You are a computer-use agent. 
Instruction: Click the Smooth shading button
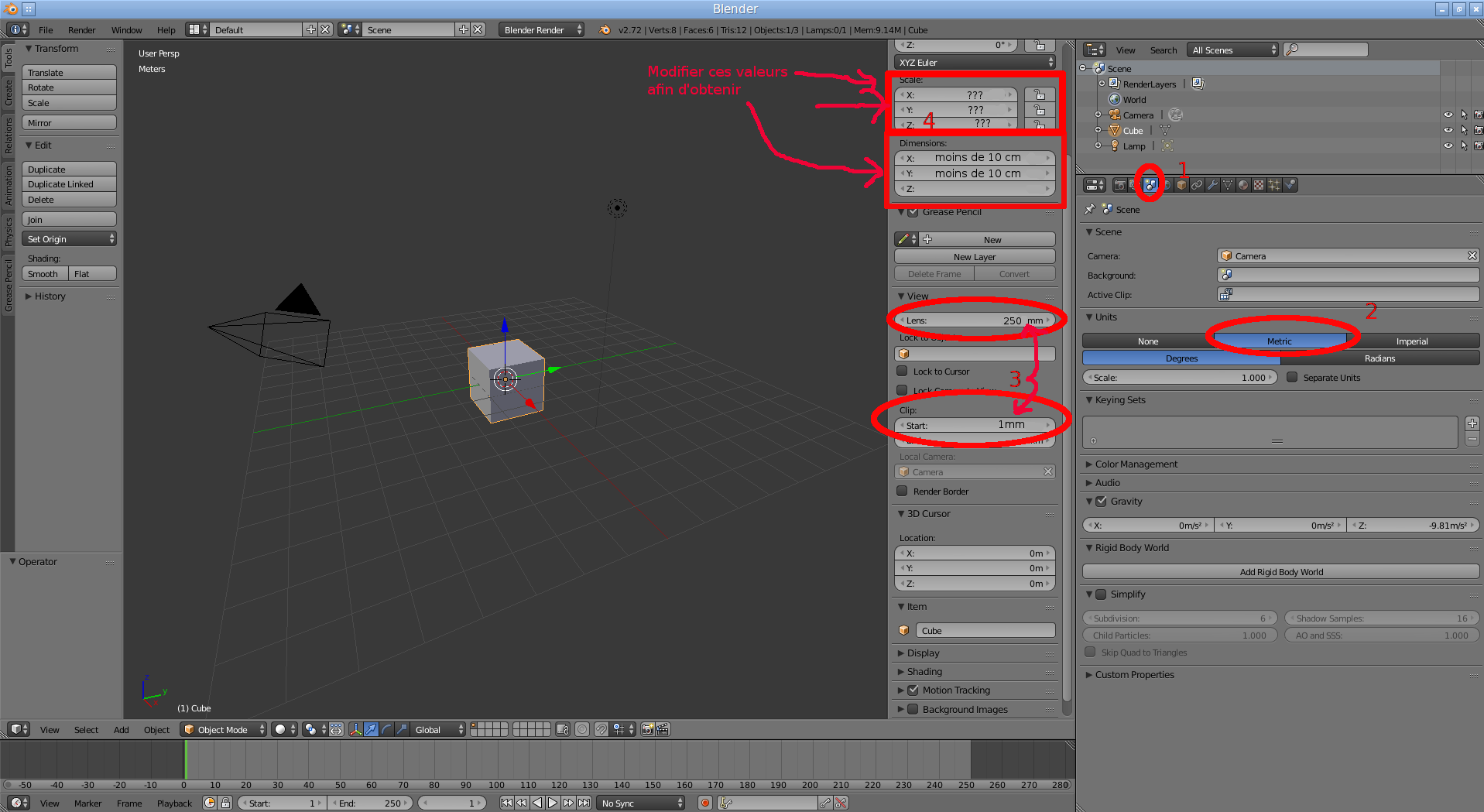pyautogui.click(x=45, y=274)
